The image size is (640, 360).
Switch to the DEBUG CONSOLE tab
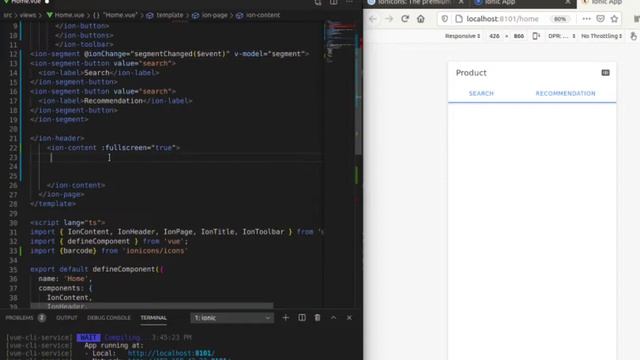coord(109,318)
